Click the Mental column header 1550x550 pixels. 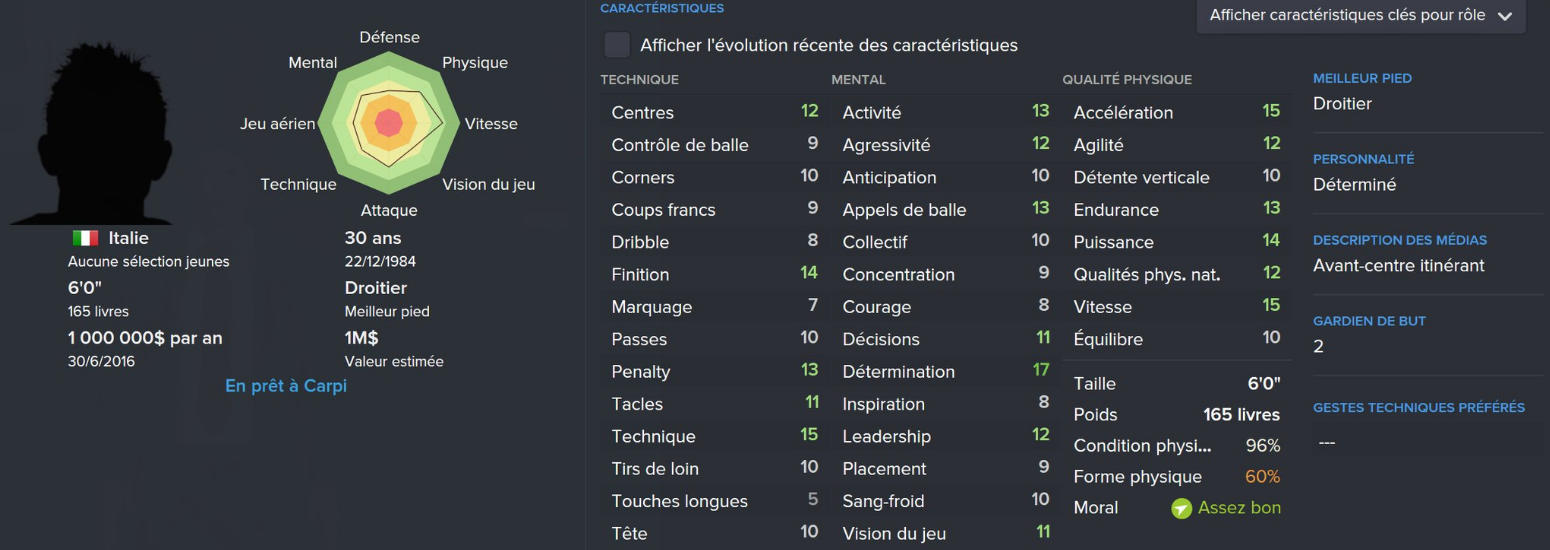(x=858, y=79)
